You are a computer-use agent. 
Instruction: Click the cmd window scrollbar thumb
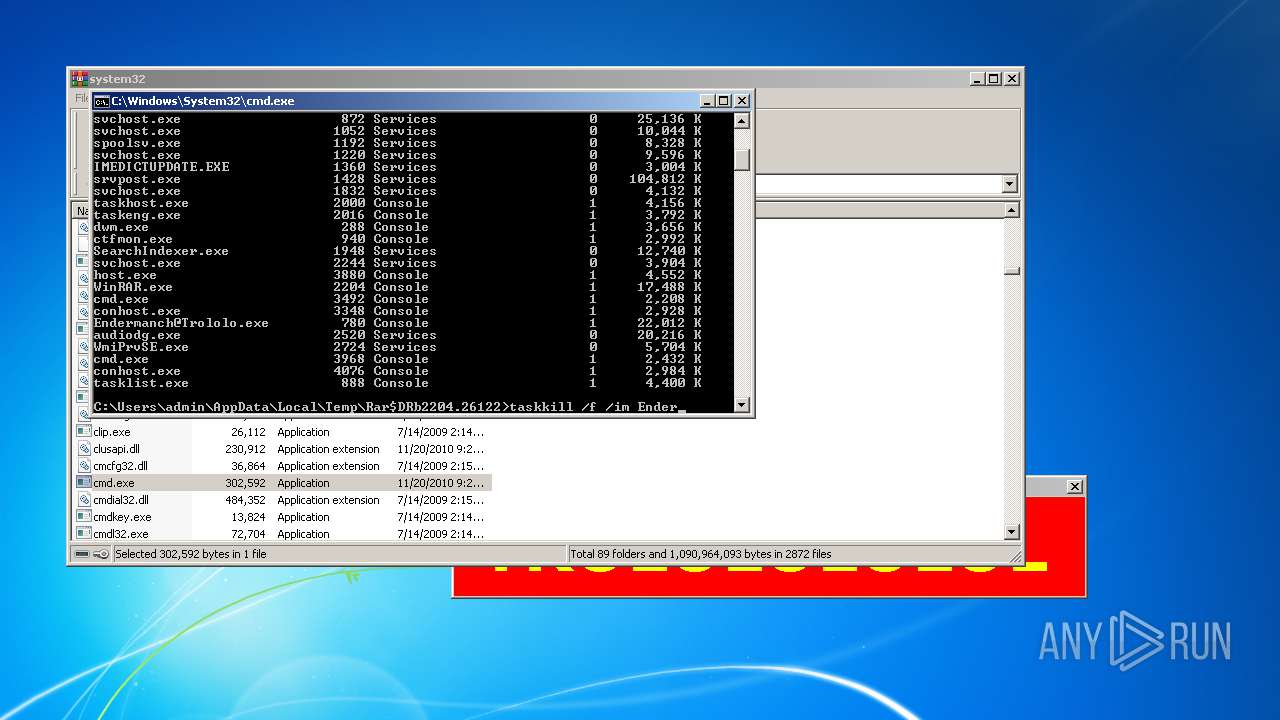pos(741,160)
